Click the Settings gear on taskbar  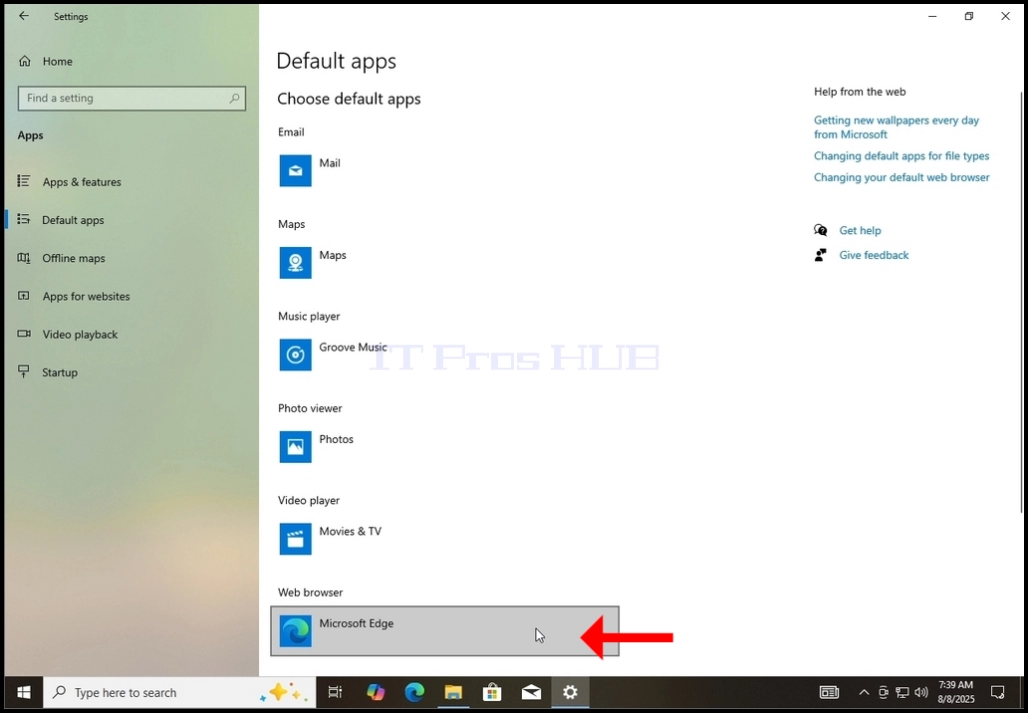pos(570,692)
